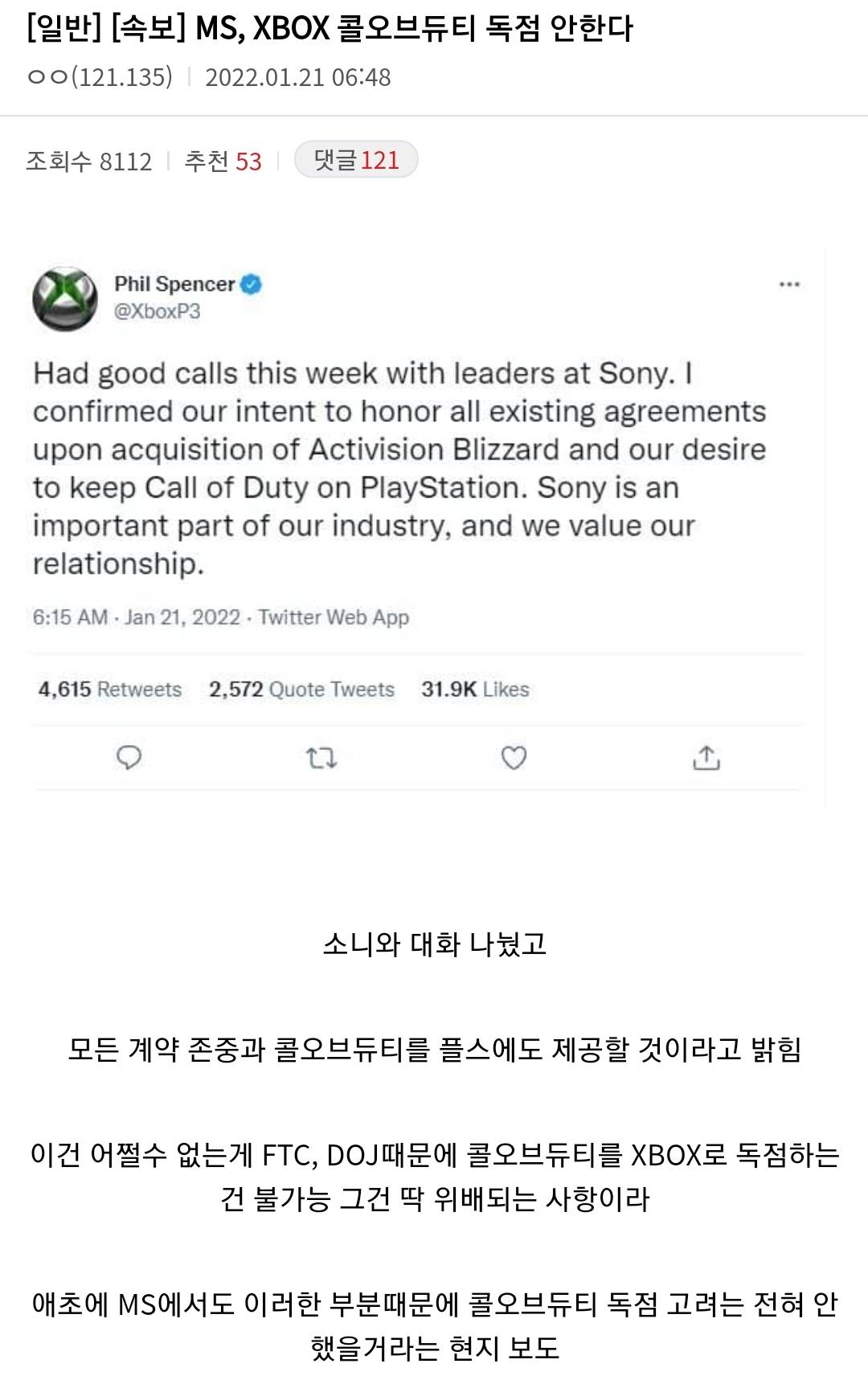Click the retweet arrows icon
This screenshot has width=868, height=1376.
[321, 758]
